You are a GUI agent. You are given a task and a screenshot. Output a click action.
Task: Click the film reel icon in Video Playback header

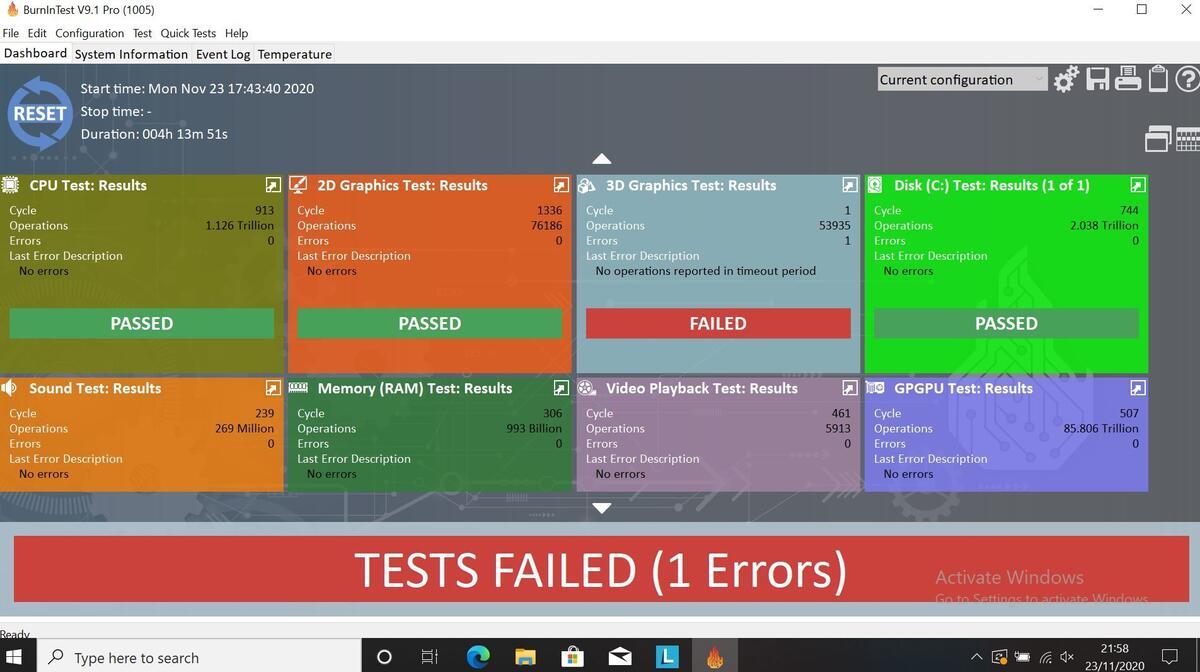pyautogui.click(x=587, y=388)
